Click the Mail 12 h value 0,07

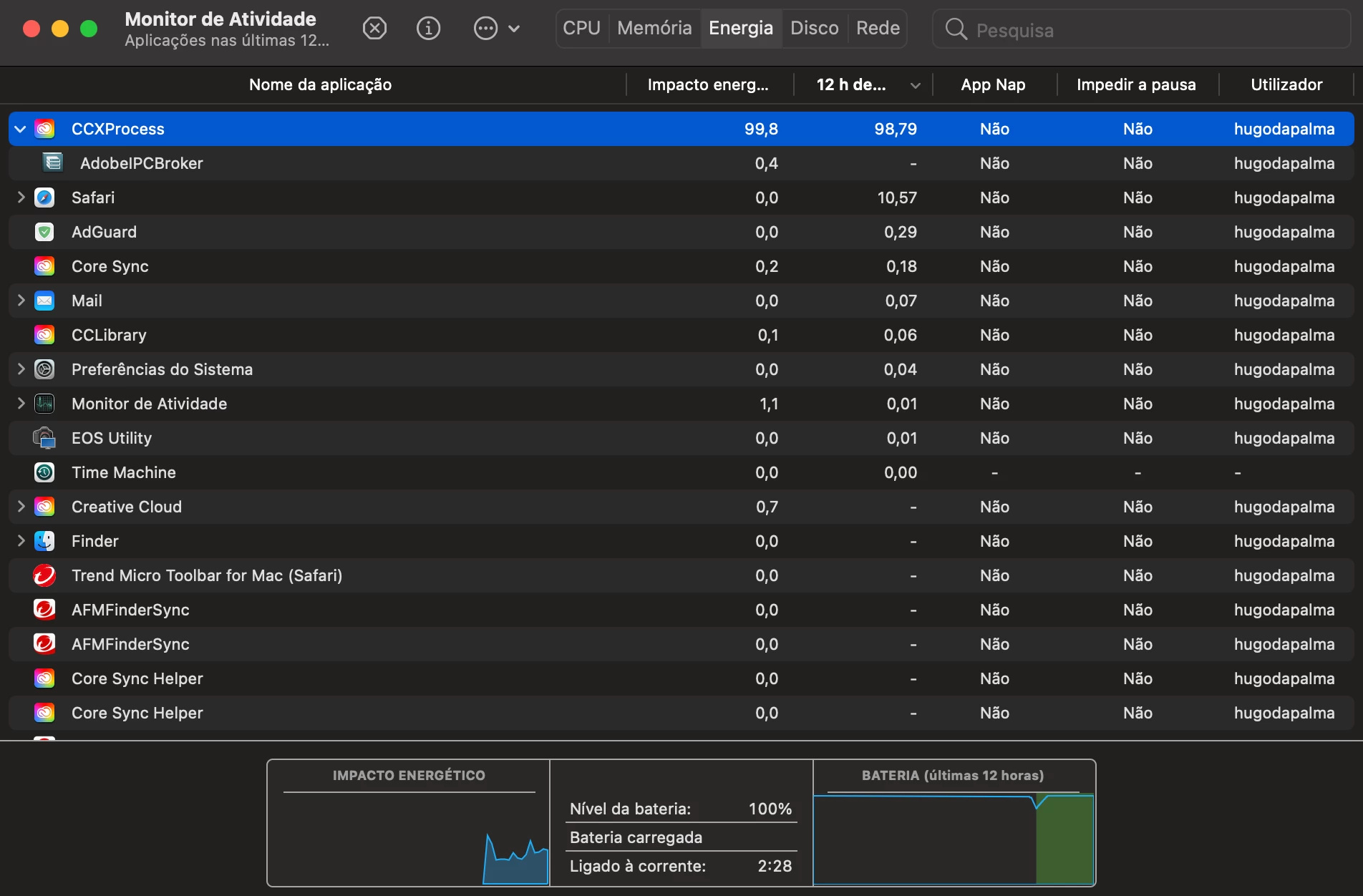coord(901,301)
